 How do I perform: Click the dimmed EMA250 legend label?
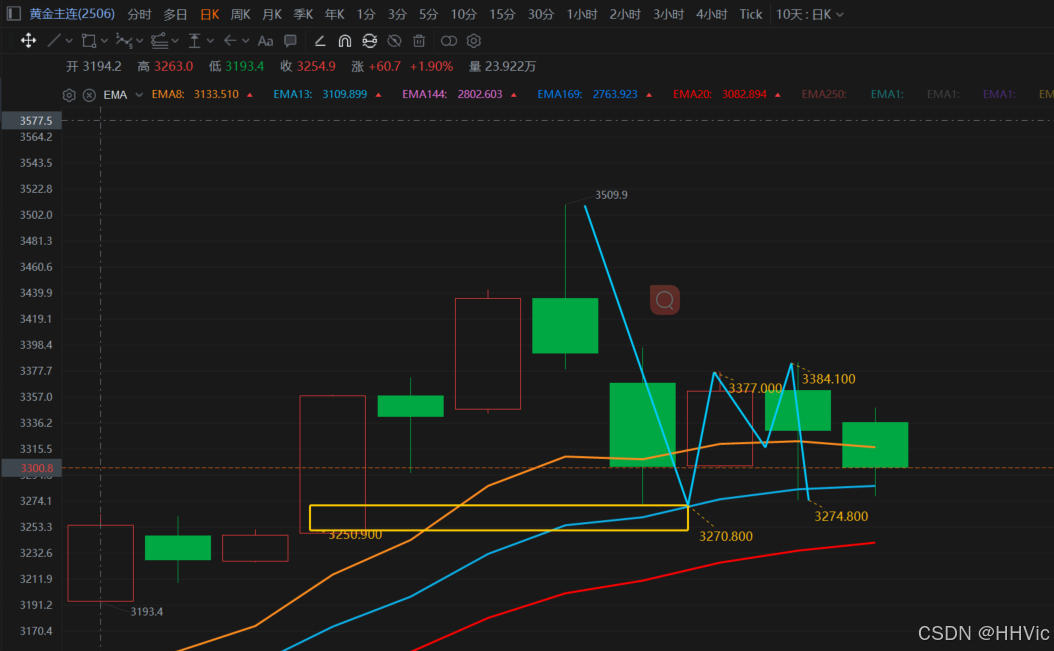(x=823, y=94)
